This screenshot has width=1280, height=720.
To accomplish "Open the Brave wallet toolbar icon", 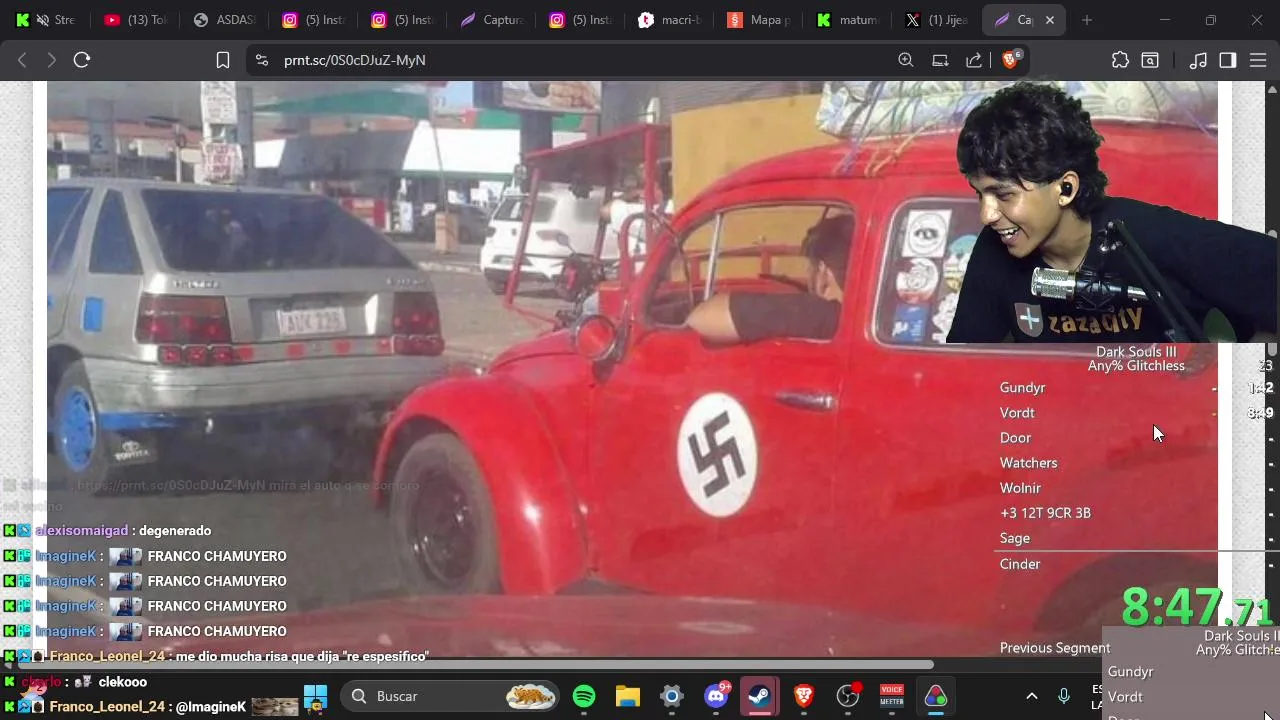I will 1150,60.
